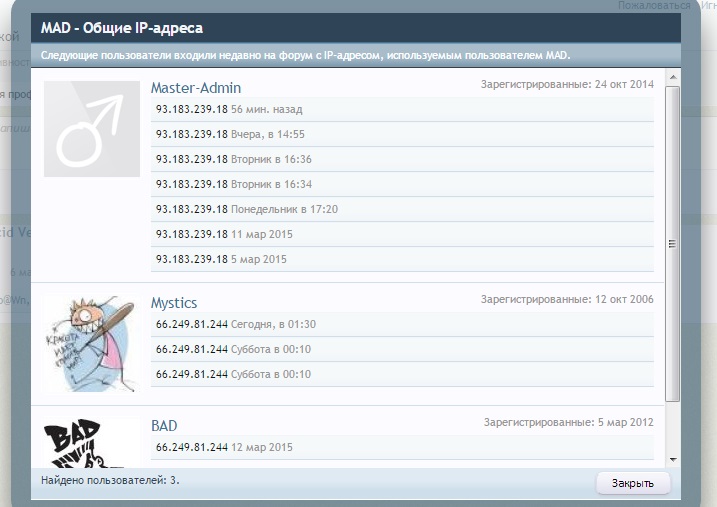Click scrollbar up arrow in dialog
The image size is (717, 507).
(673, 77)
